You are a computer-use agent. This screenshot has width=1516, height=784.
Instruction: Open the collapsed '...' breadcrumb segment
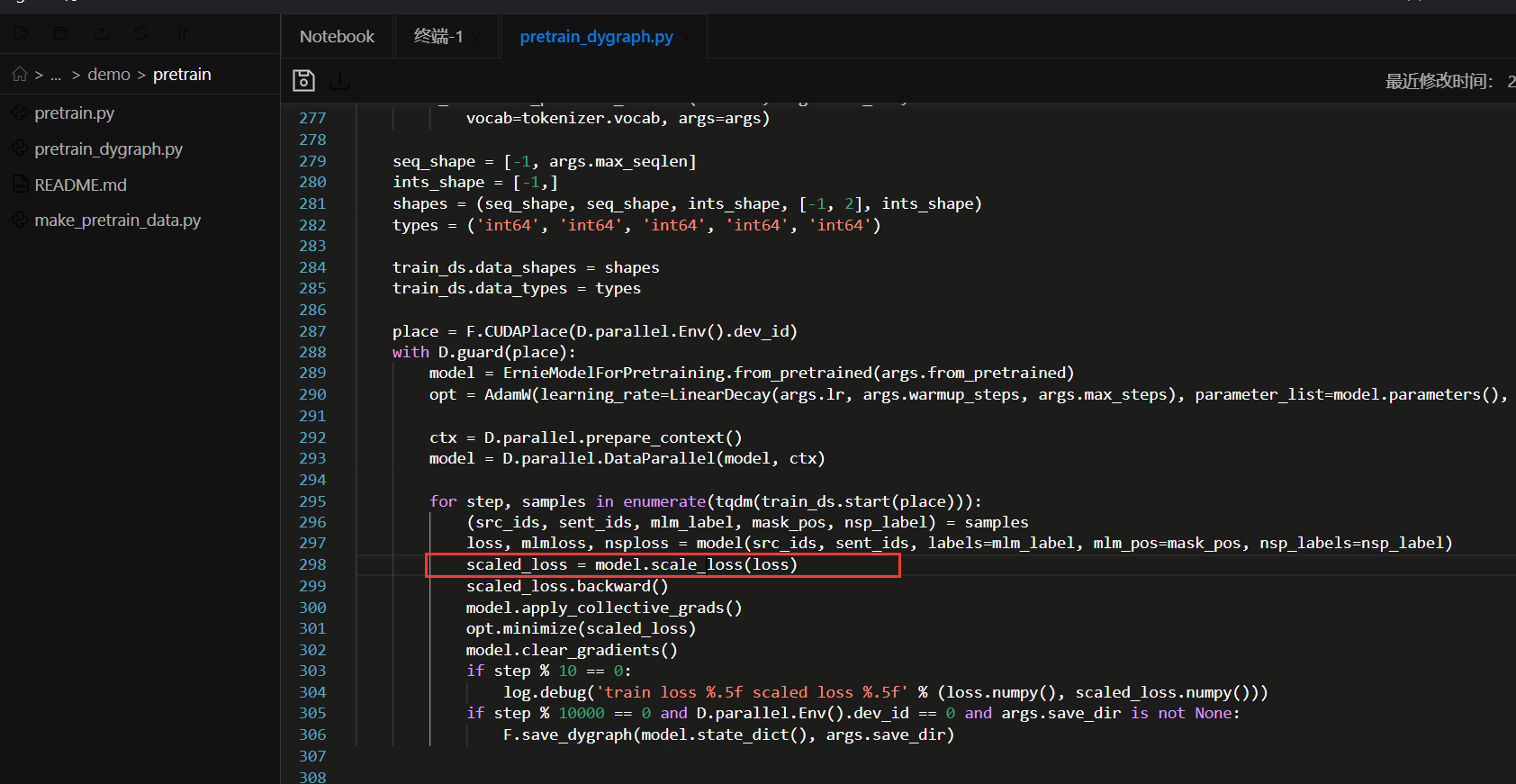click(x=56, y=75)
